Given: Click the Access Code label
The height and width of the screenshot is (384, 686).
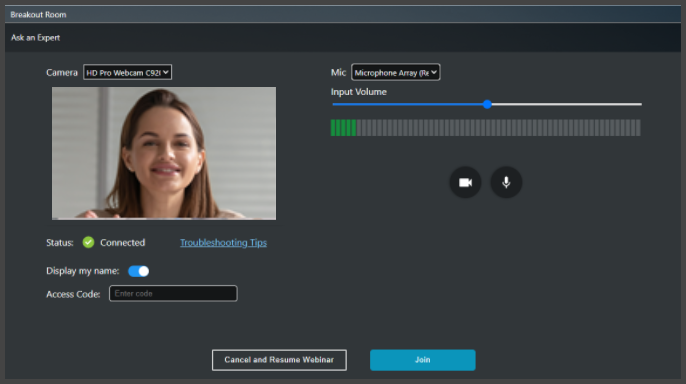Looking at the screenshot, I should 73,294.
